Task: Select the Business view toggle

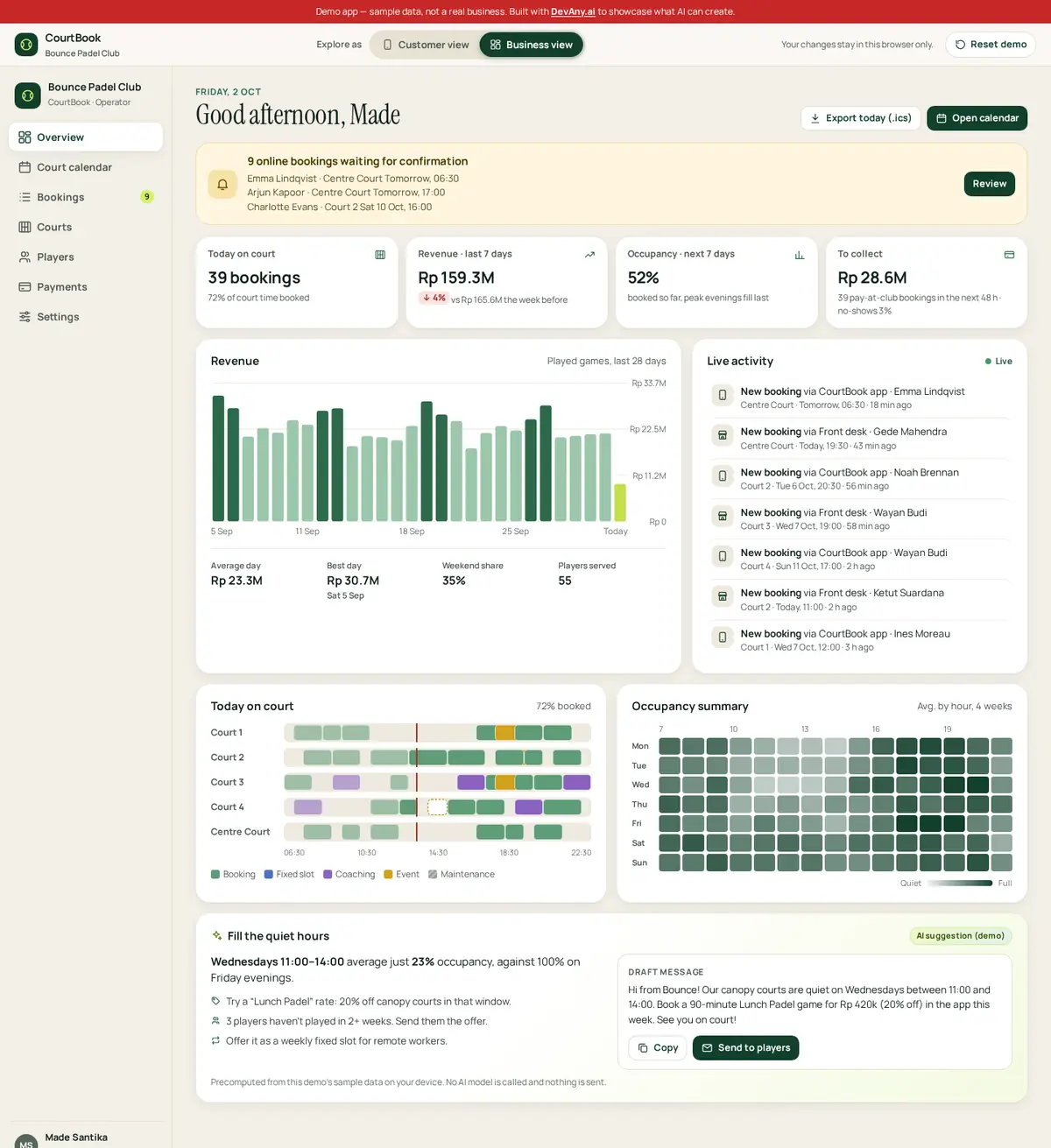Action: (x=531, y=45)
